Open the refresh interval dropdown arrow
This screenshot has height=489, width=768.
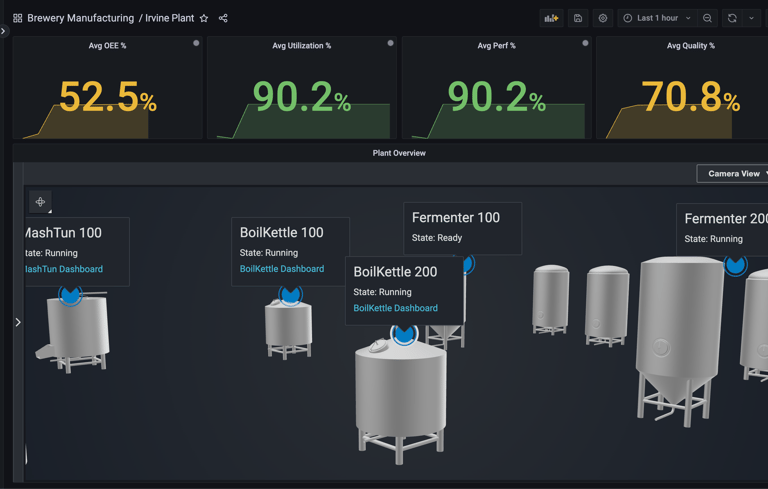point(751,18)
